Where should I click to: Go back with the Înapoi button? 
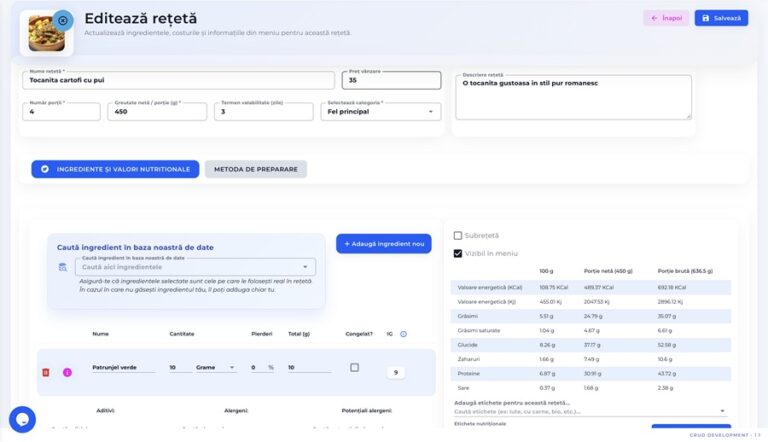click(x=665, y=18)
